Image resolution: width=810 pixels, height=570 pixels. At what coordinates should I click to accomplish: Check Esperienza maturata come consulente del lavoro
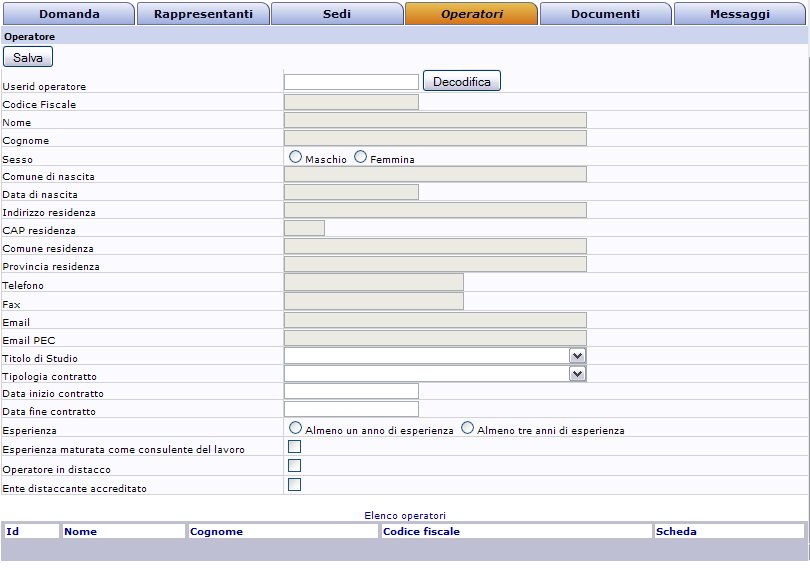pyautogui.click(x=294, y=446)
